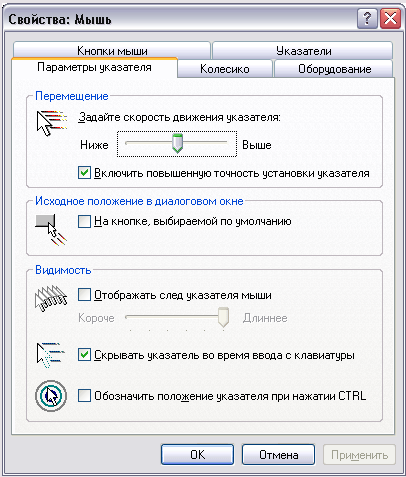
Task: Click the Короче trail label
Action: click(96, 318)
